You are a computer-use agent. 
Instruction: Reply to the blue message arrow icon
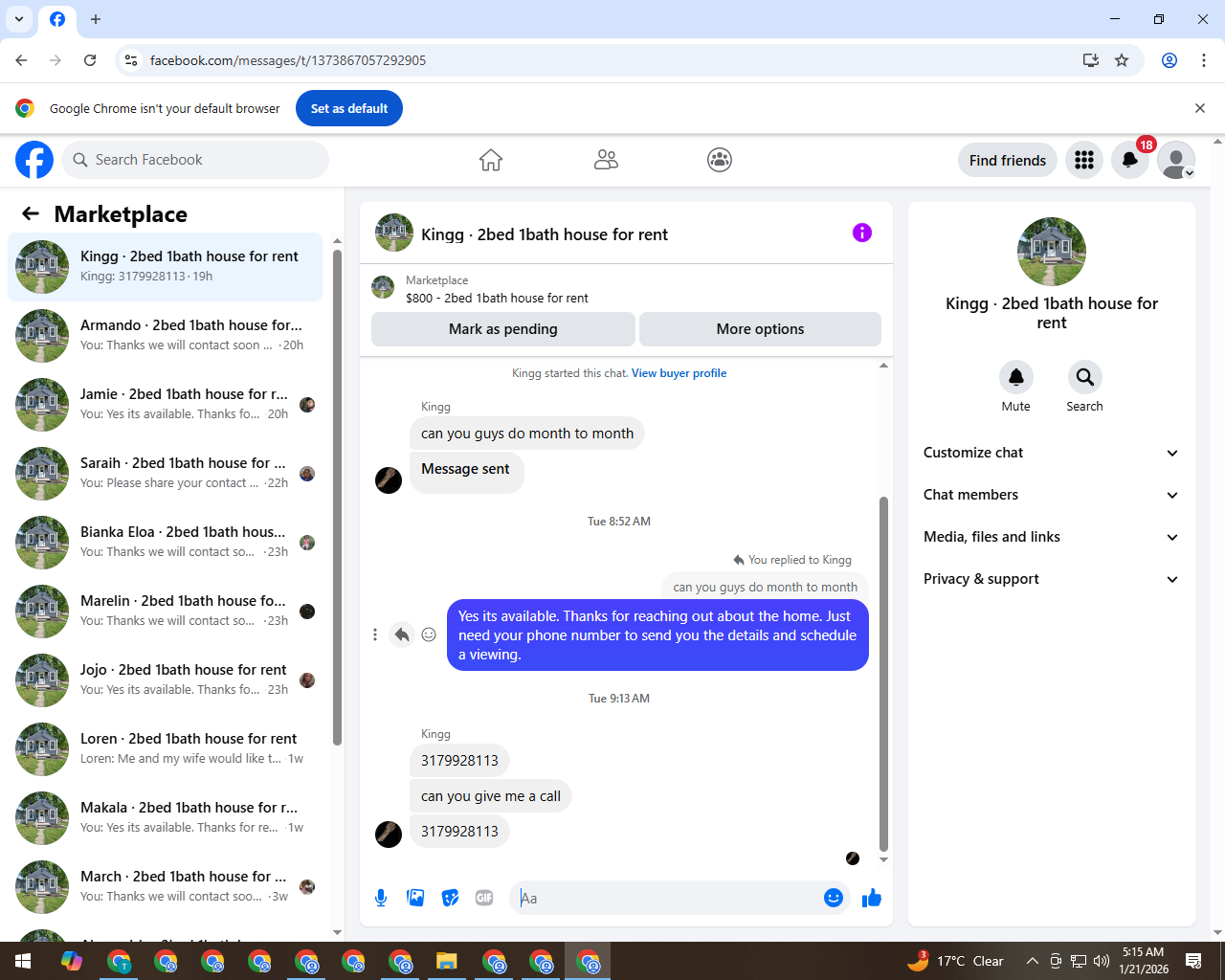[x=402, y=635]
